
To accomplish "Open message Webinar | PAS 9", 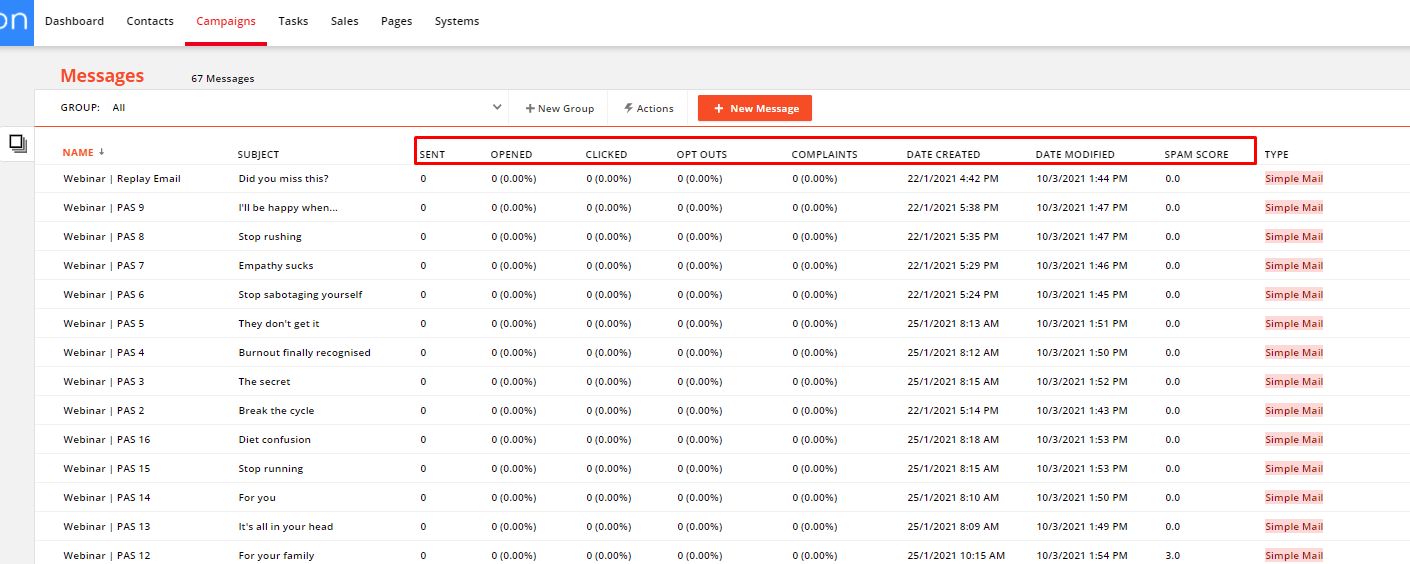I will point(104,208).
